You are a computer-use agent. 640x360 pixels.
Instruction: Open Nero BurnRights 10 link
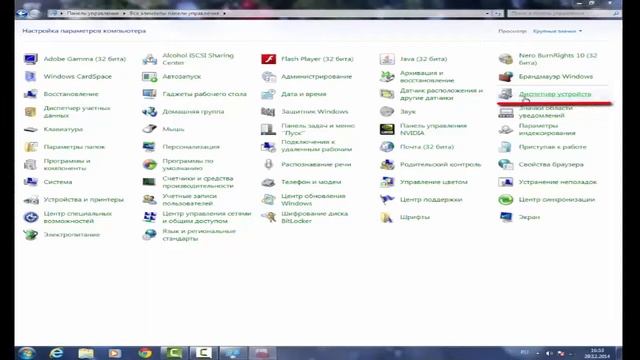click(x=558, y=59)
